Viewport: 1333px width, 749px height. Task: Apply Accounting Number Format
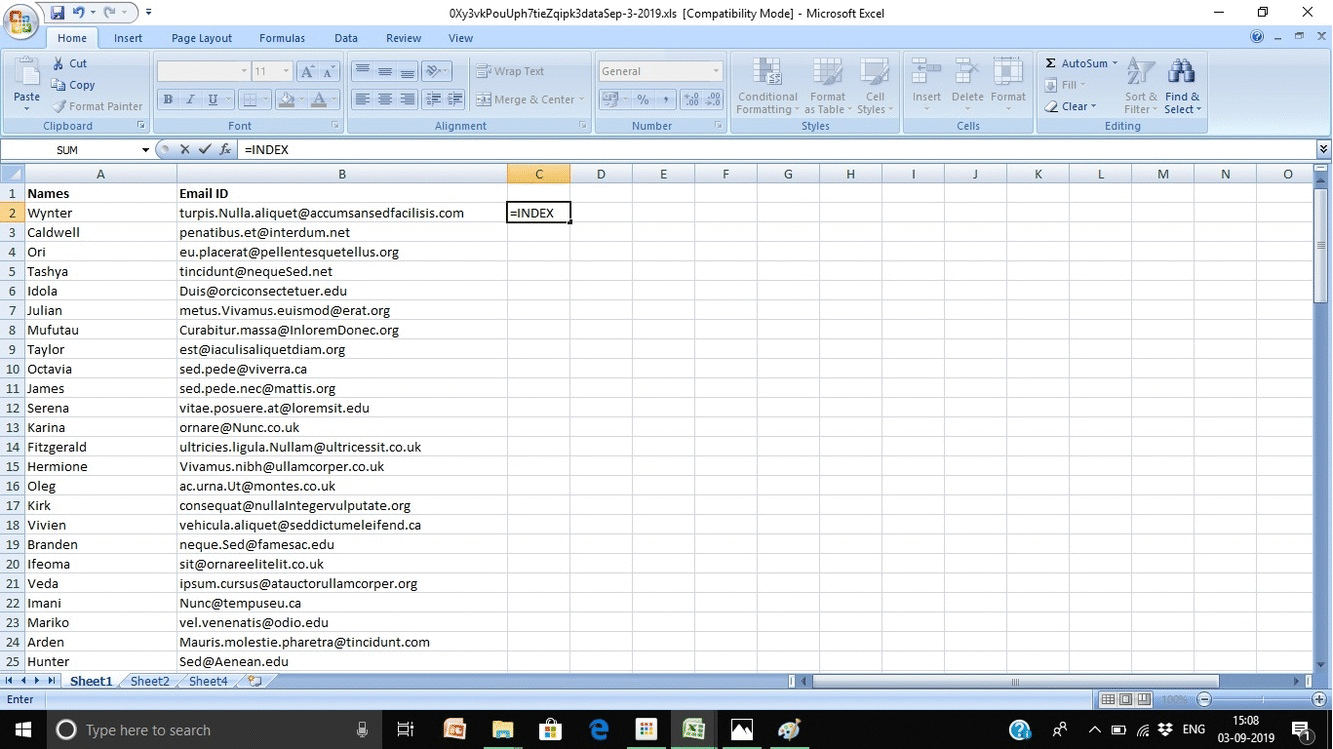point(608,99)
